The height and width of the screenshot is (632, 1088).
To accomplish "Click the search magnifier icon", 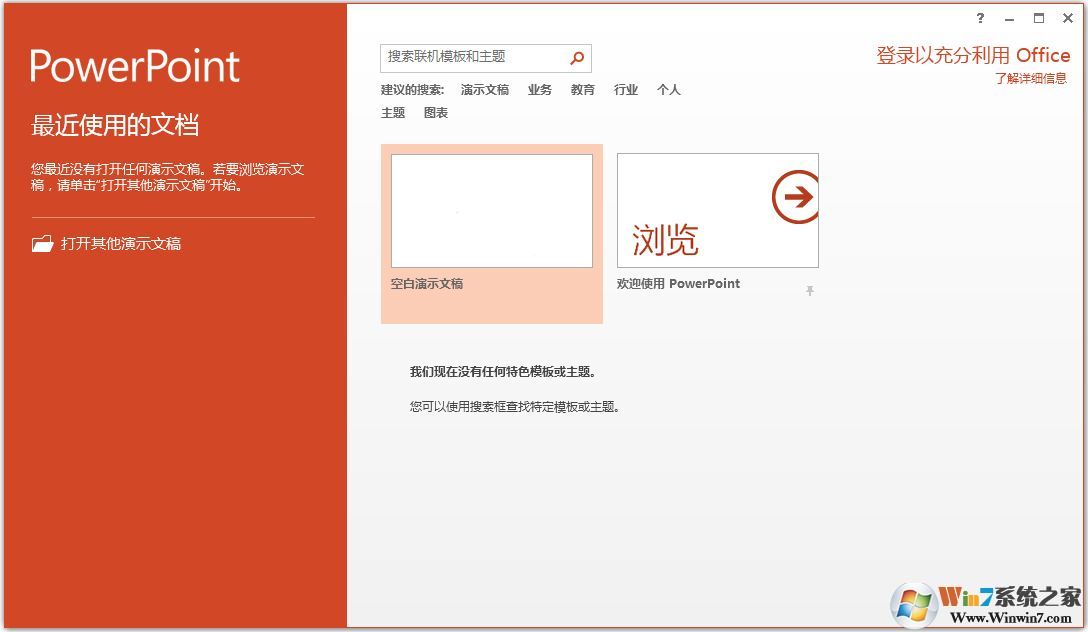I will click(576, 58).
